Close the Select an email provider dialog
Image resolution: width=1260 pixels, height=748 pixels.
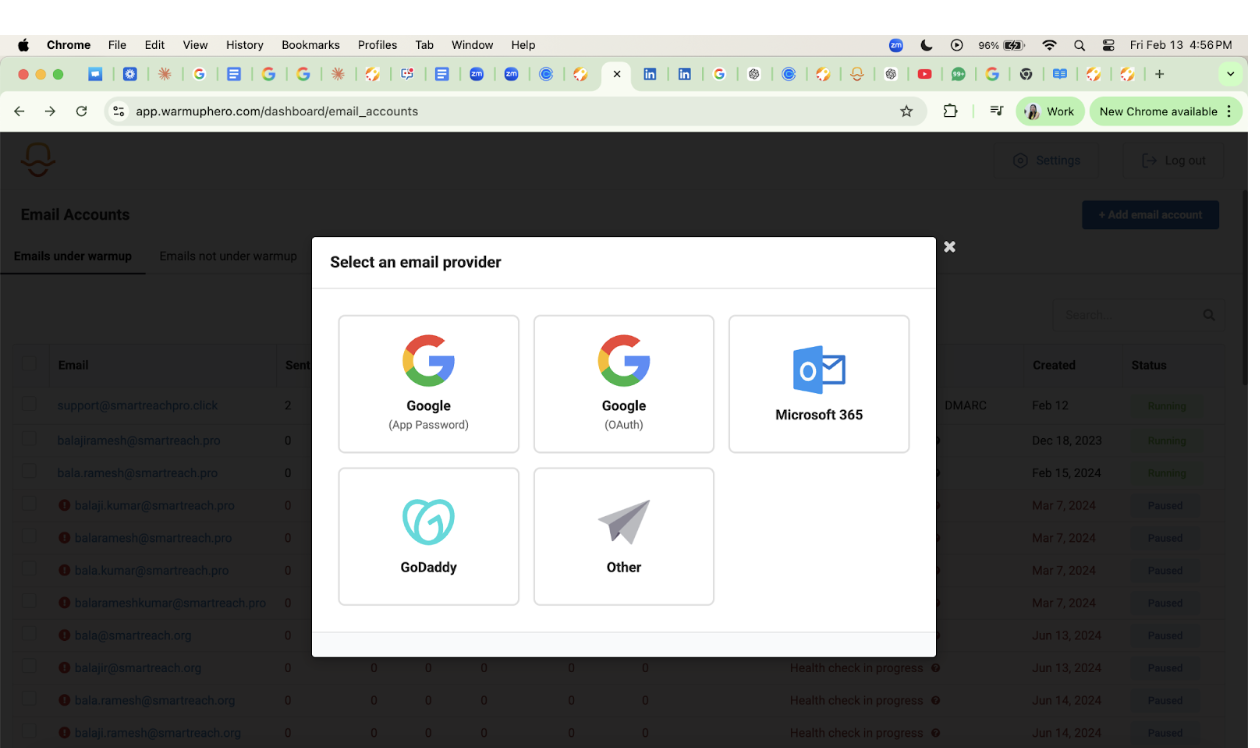tap(950, 246)
